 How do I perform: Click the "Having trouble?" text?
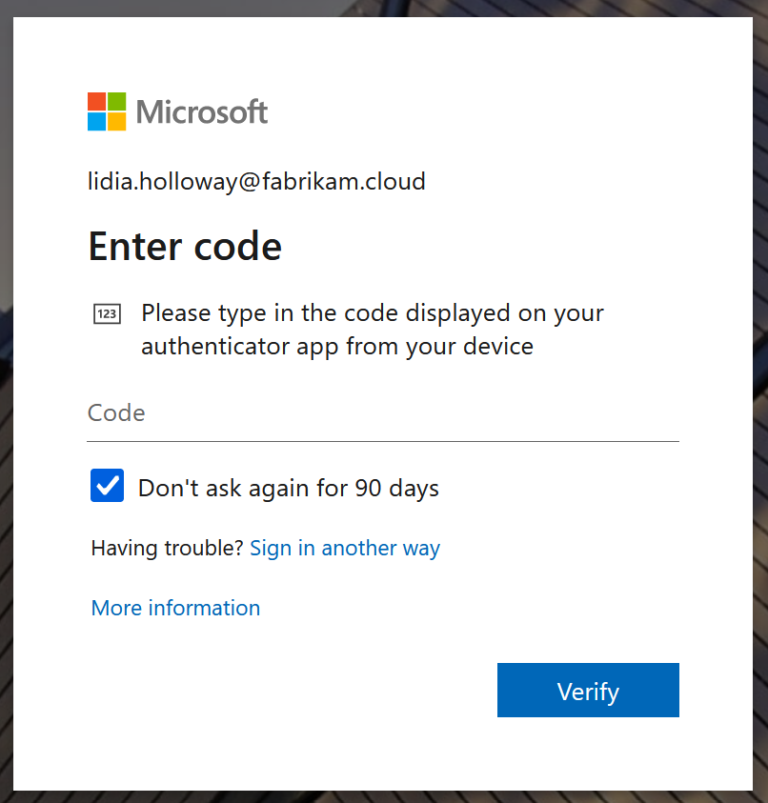click(x=167, y=548)
